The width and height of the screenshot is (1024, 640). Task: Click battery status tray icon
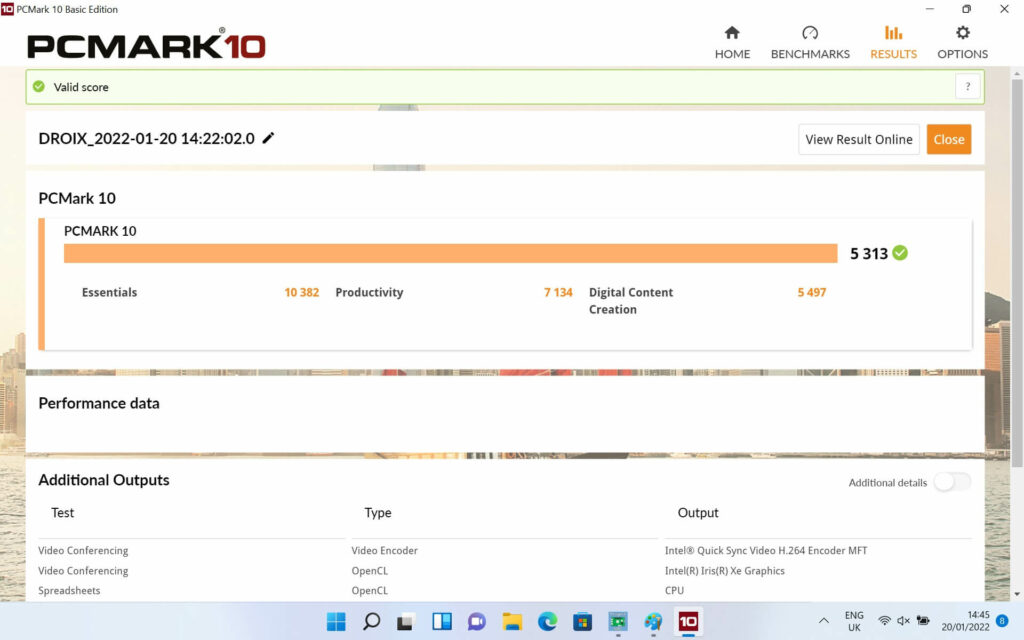923,620
